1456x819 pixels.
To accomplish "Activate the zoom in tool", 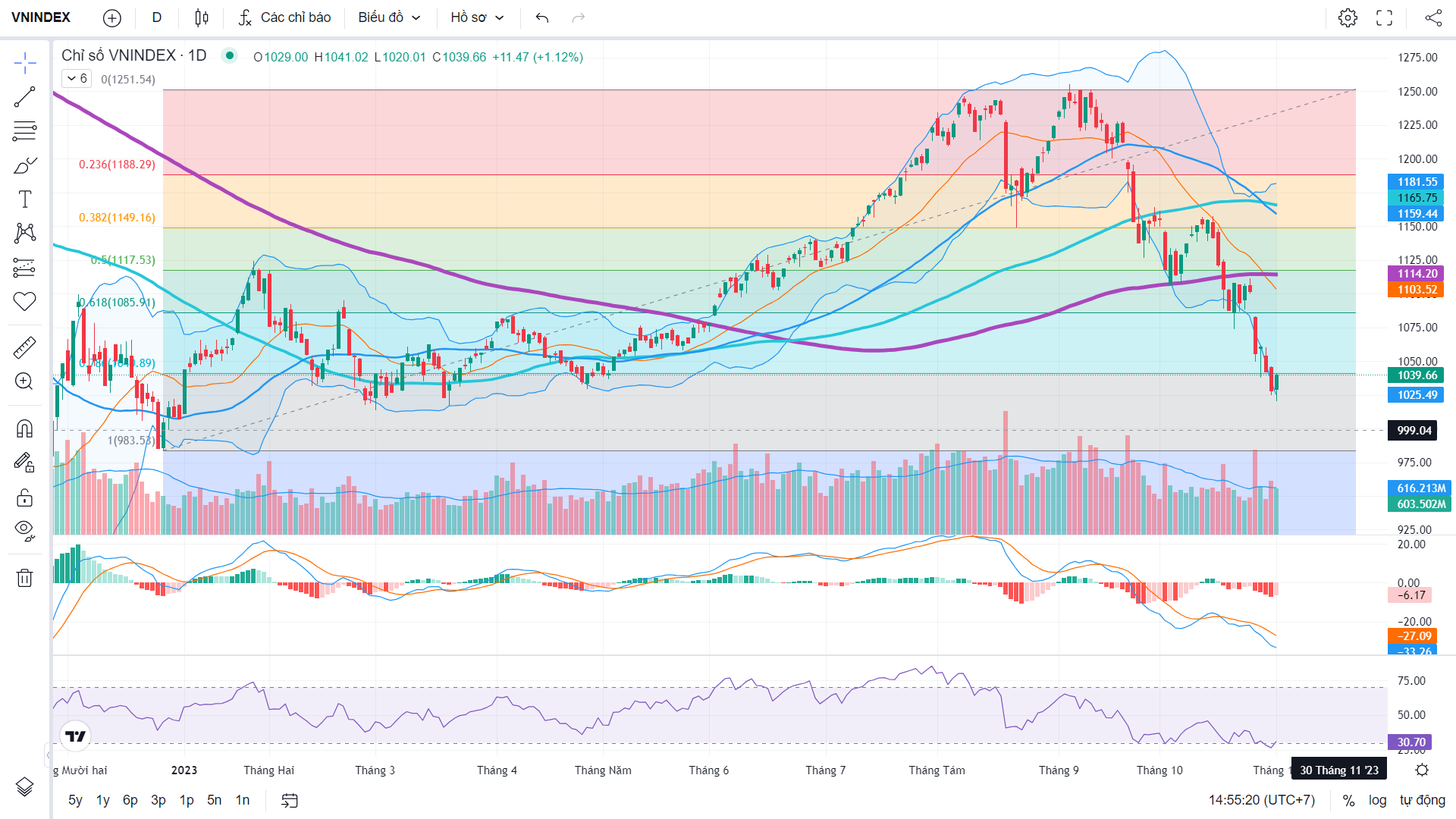I will pyautogui.click(x=24, y=381).
